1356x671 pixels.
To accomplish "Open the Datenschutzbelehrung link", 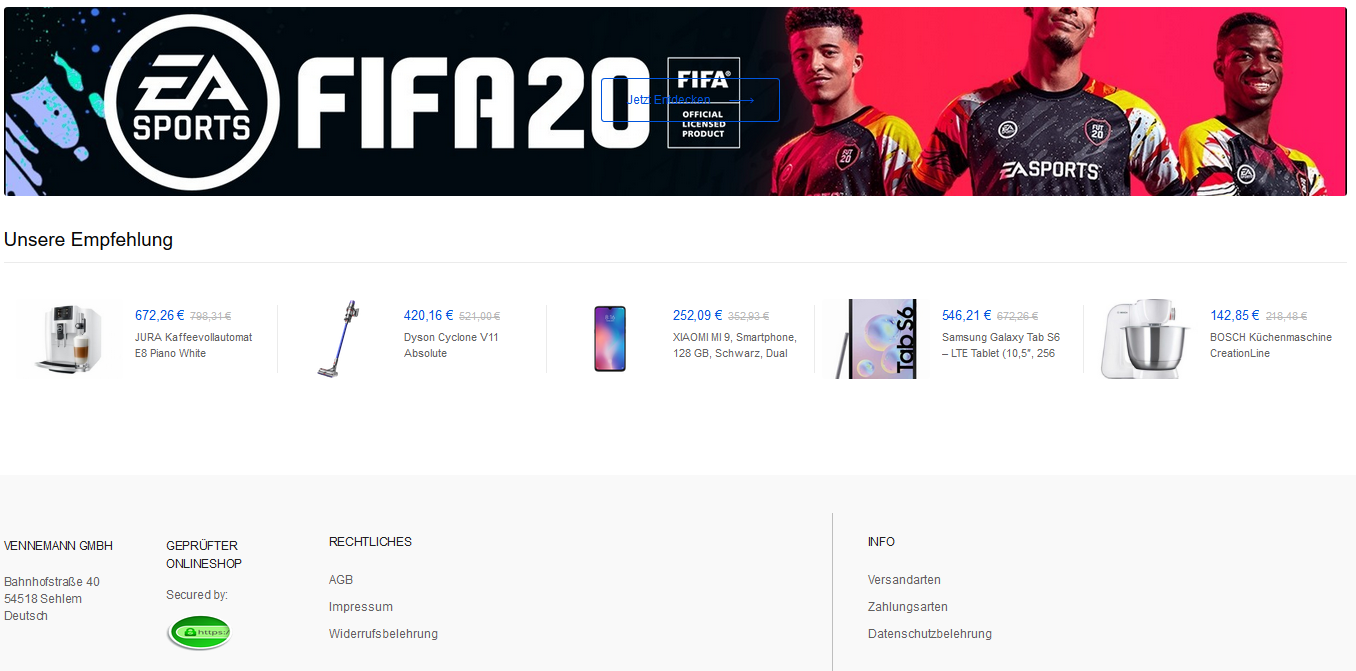I will pos(930,634).
